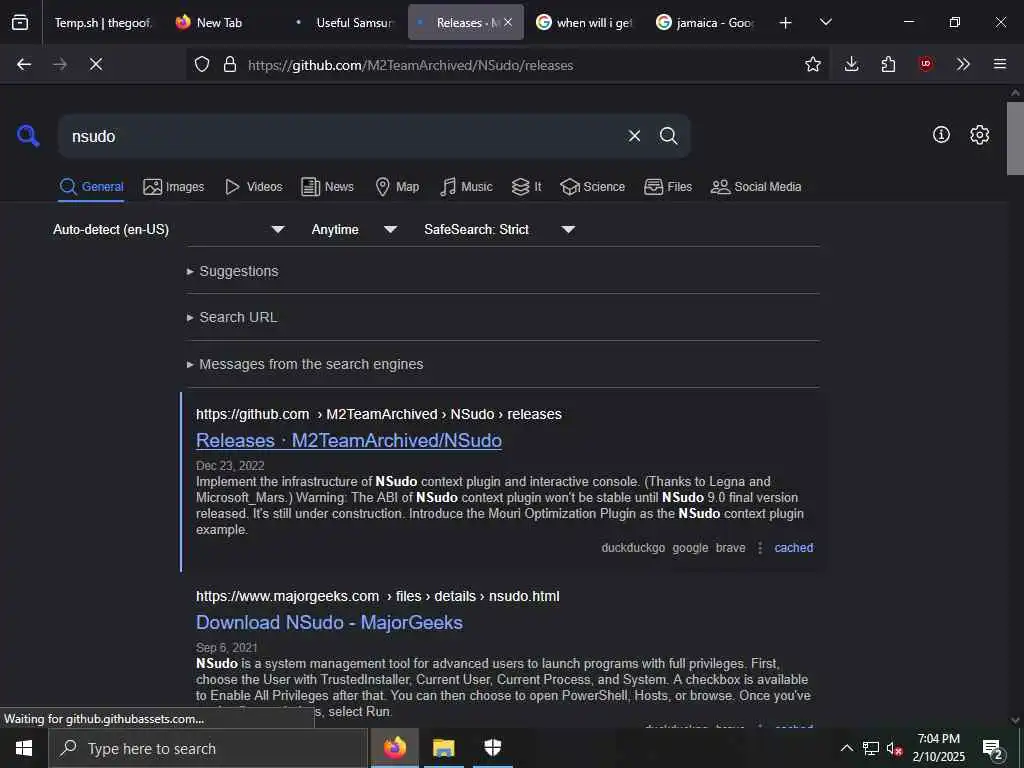Screen dimensions: 1024x768
Task: Open the search info (about) icon
Action: 941,135
